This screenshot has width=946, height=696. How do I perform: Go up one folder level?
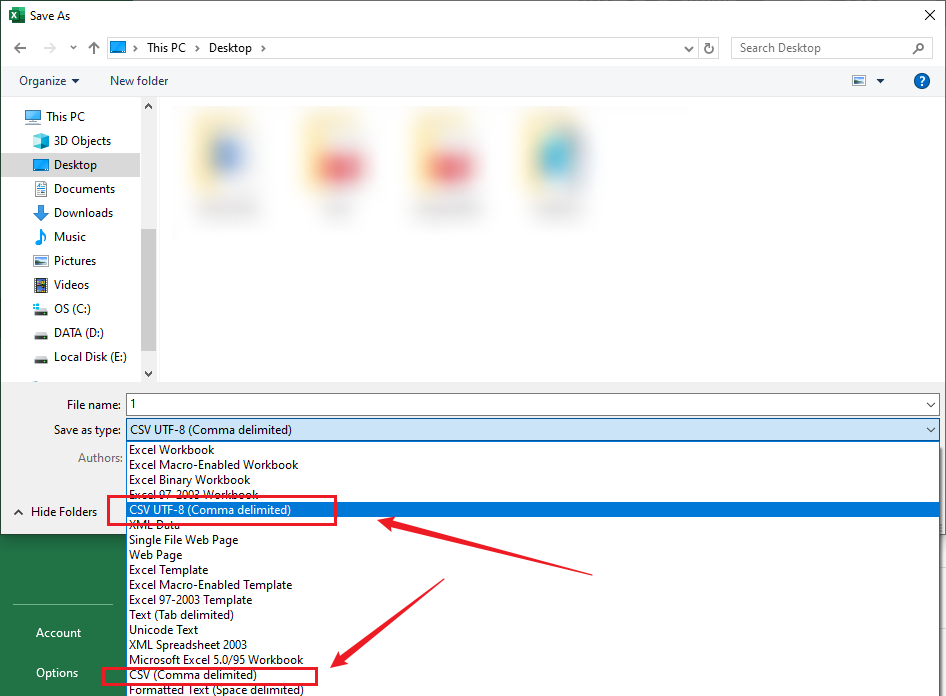[x=94, y=48]
